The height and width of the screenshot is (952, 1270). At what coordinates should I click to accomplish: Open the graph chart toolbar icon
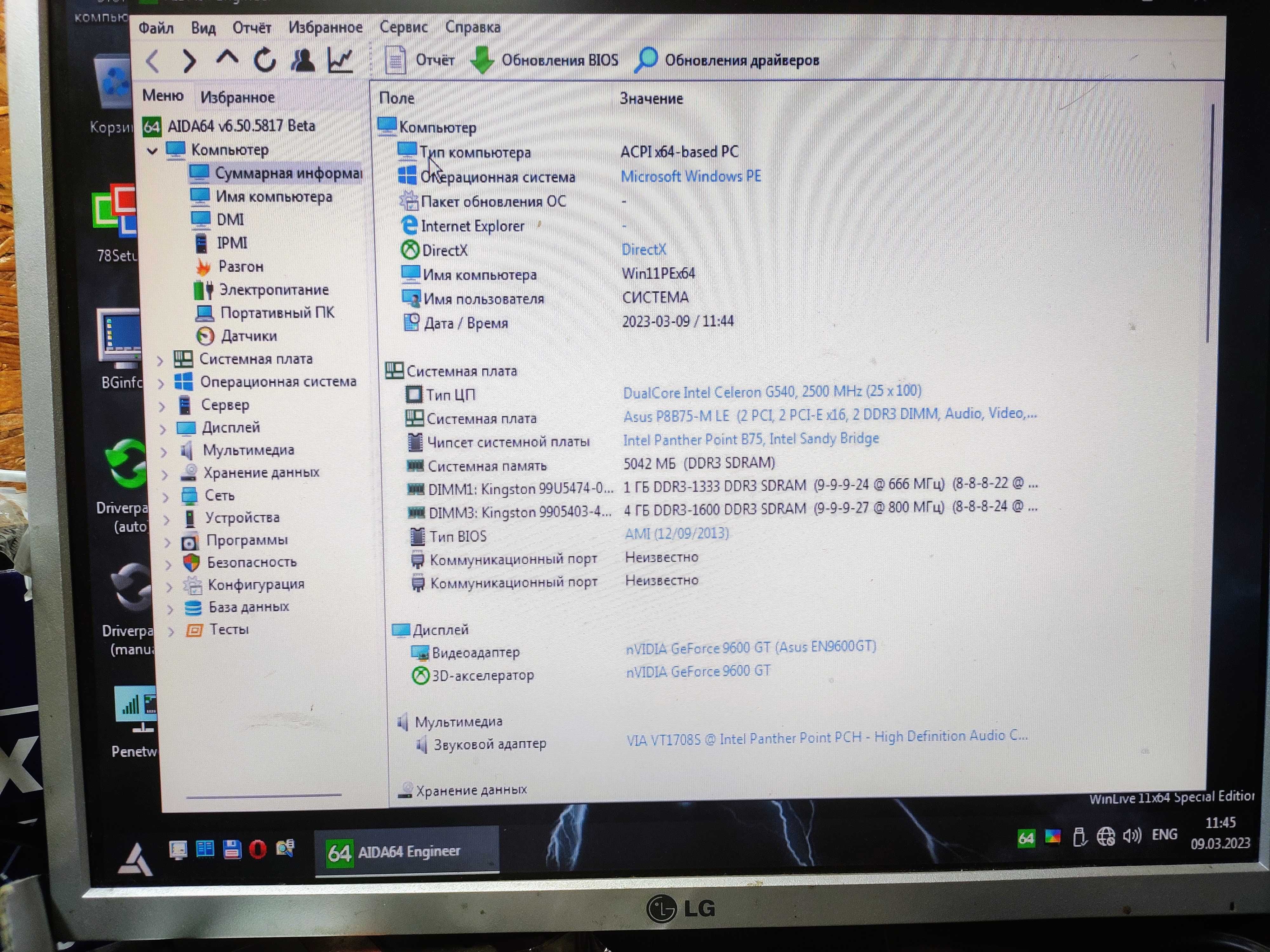click(340, 60)
